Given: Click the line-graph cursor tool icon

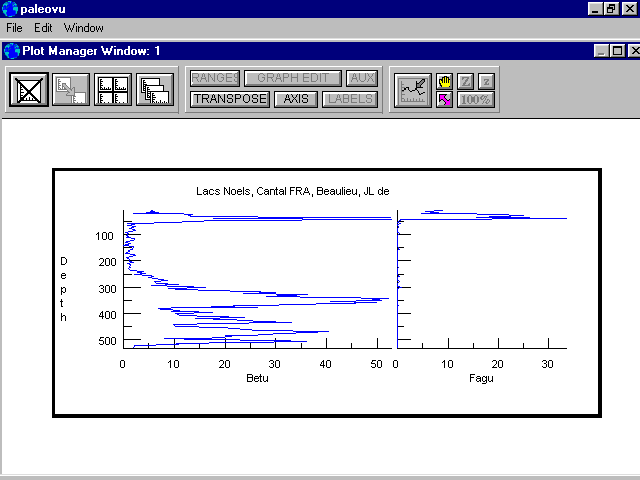Looking at the screenshot, I should click(x=412, y=90).
